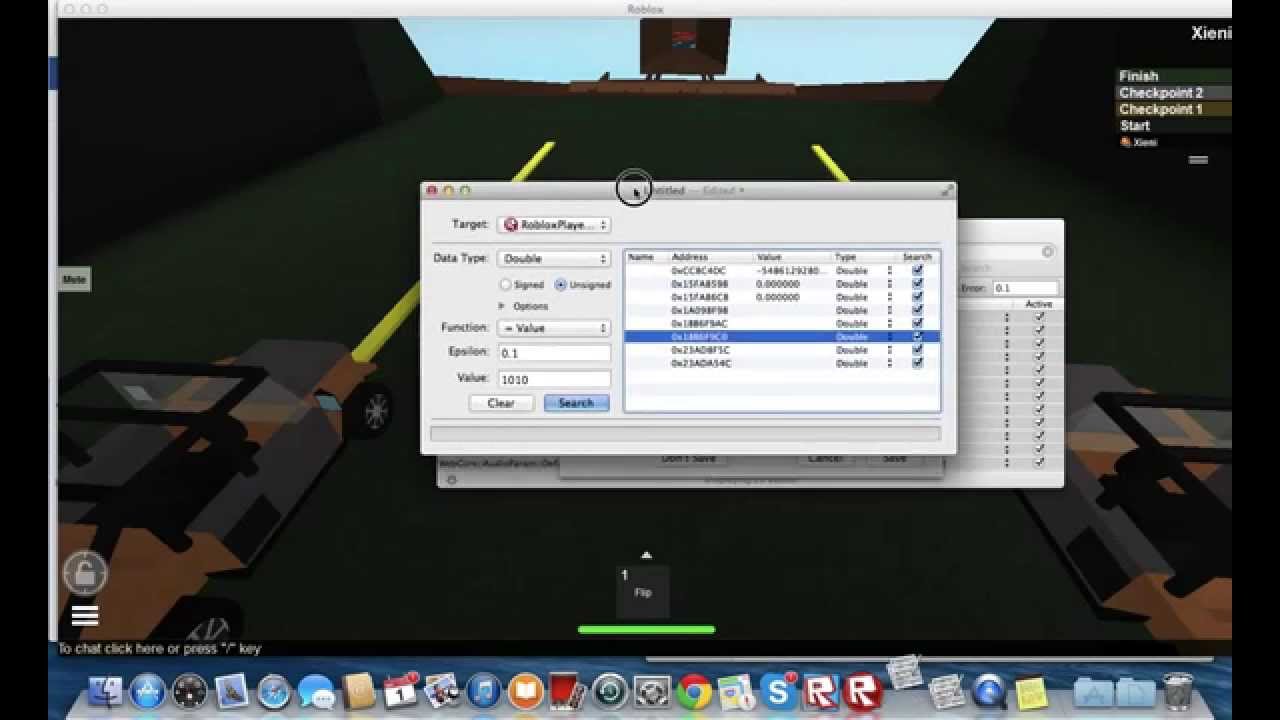Screen dimensions: 1280x720
Task: Click the Clear button
Action: coord(501,403)
